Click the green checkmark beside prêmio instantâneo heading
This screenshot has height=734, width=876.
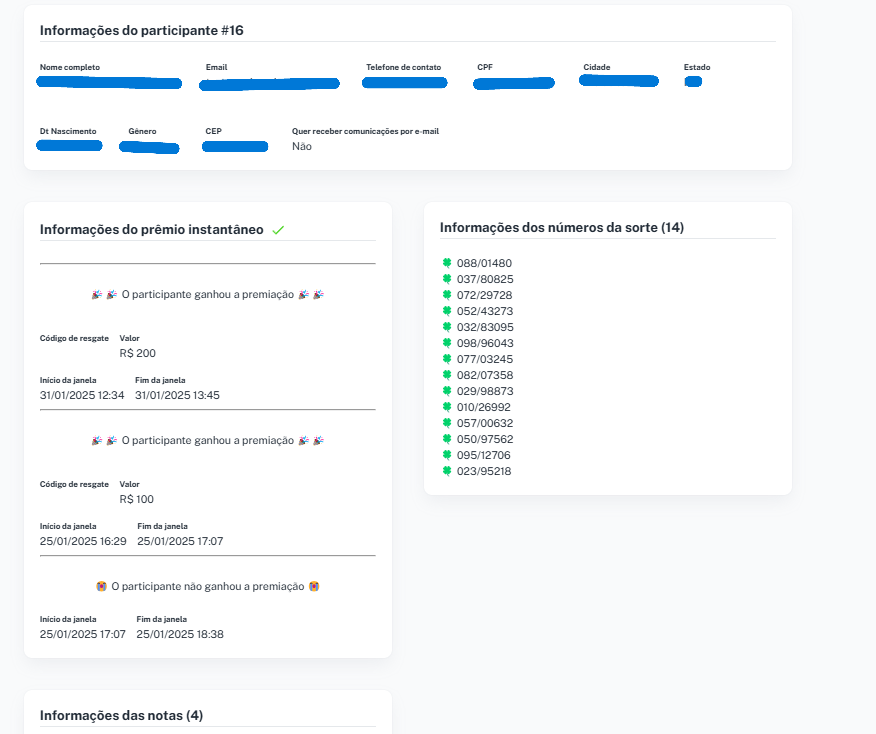click(x=278, y=230)
